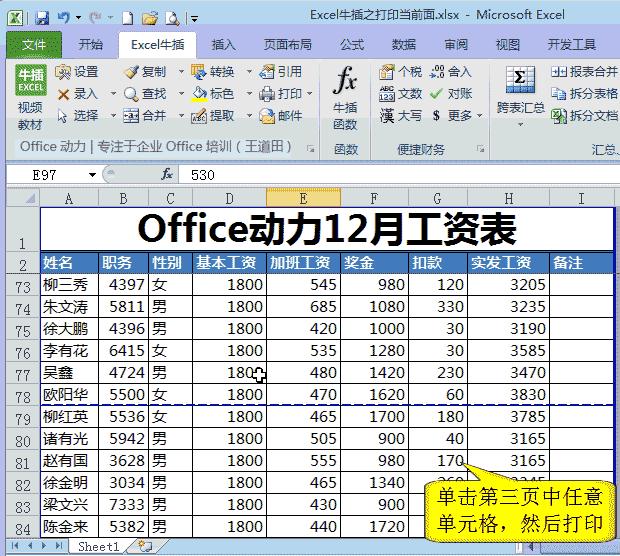The image size is (620, 556).
Task: Click the 打印 printer tool
Action: (280, 94)
